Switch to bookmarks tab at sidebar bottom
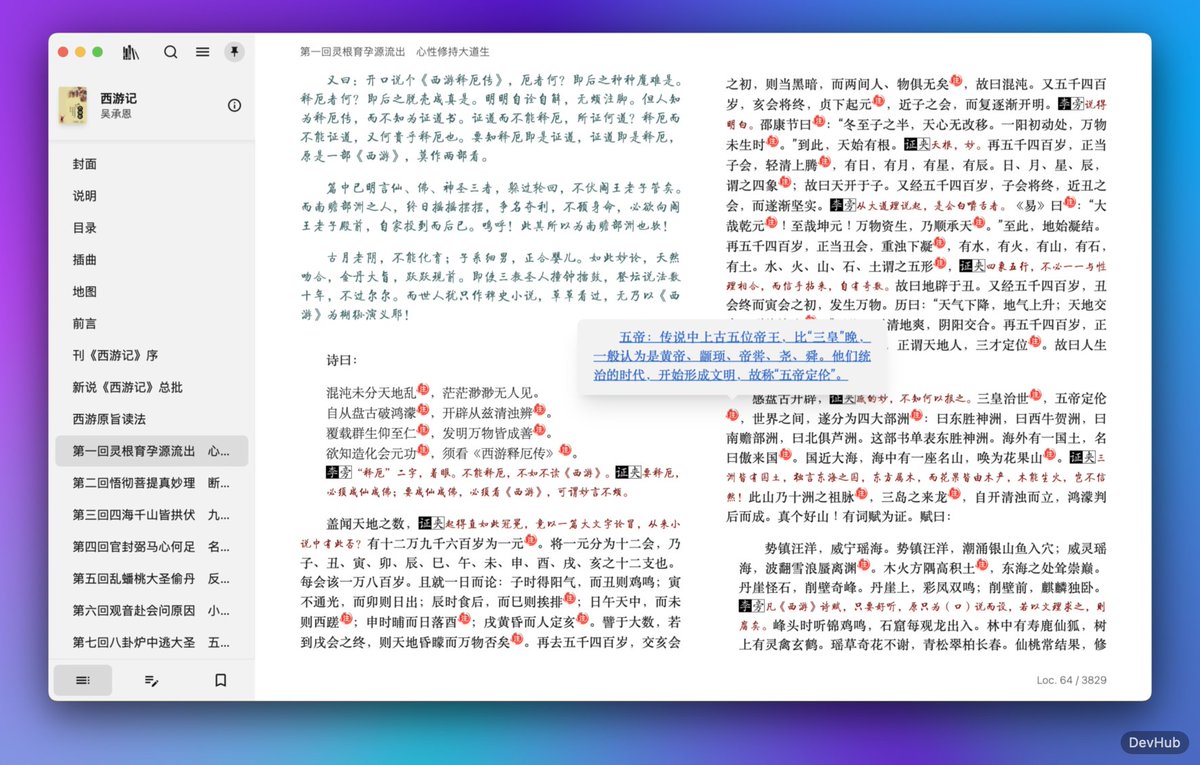1200x765 pixels. (220, 680)
